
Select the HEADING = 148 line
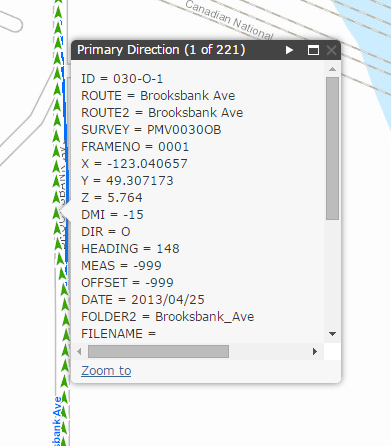tap(130, 249)
